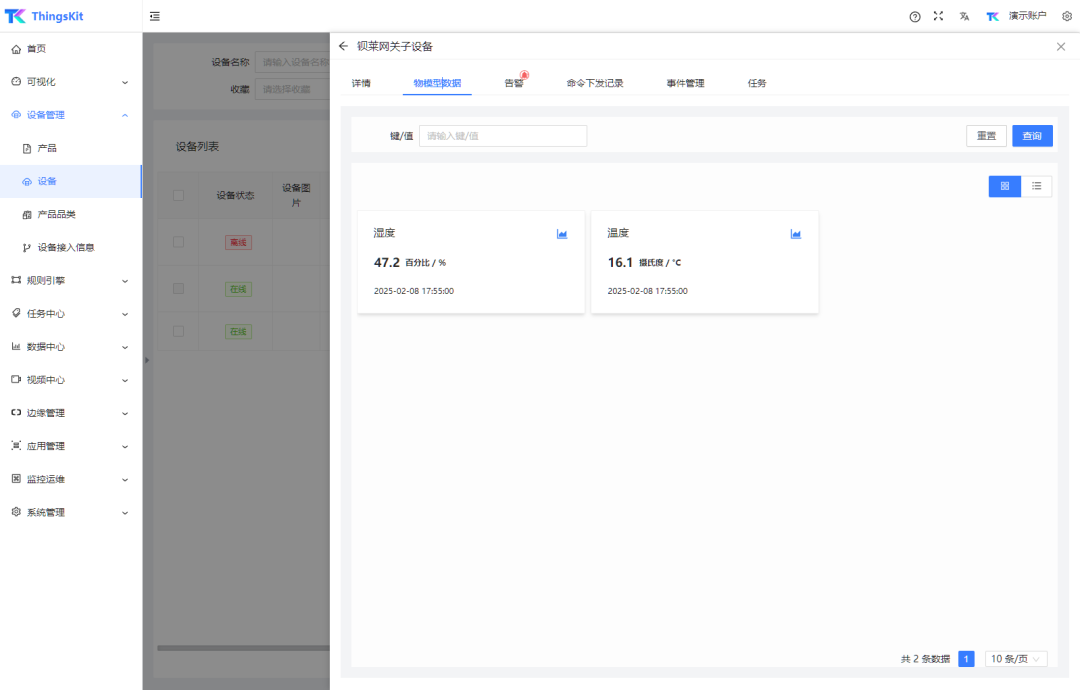Open the help question mark icon
Viewport: 1080px width, 690px height.
pyautogui.click(x=915, y=16)
